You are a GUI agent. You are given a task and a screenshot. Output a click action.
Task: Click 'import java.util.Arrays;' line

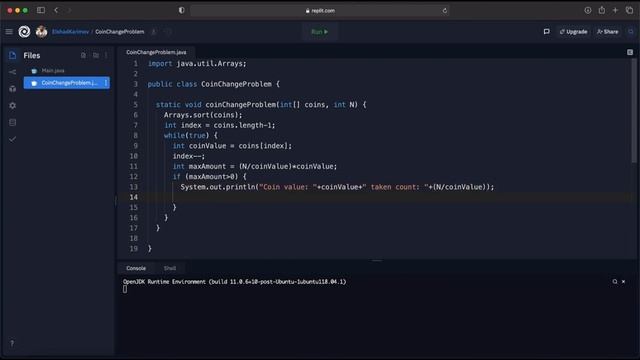coord(197,64)
